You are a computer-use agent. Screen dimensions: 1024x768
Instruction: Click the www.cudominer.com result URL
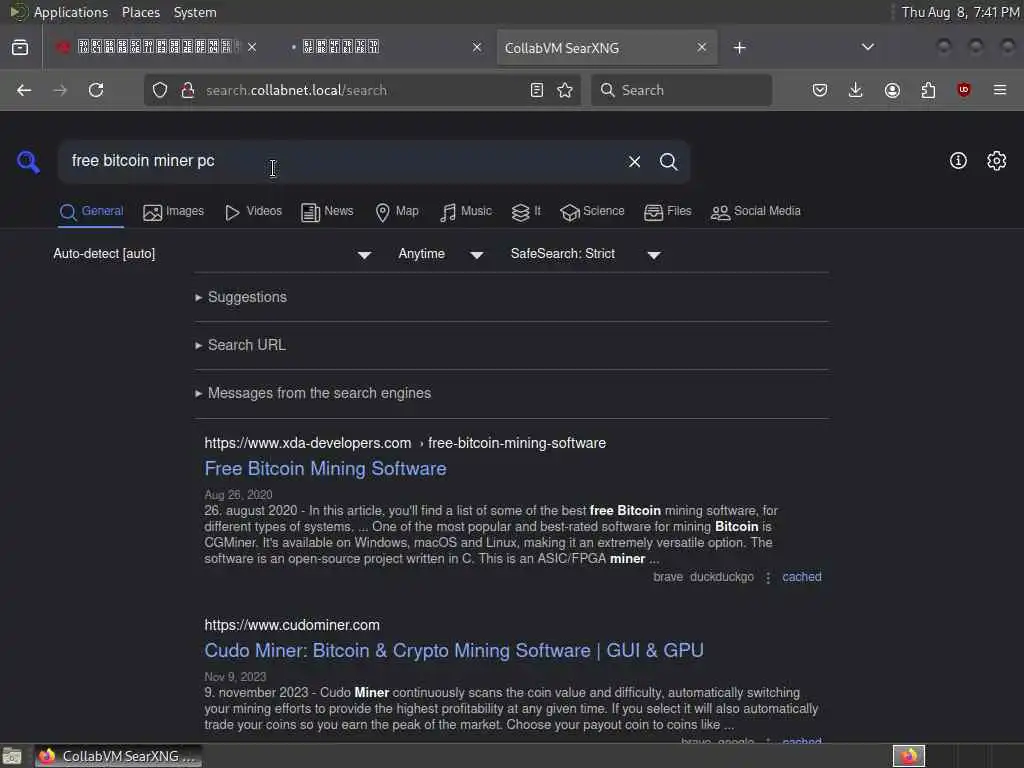[x=292, y=625]
